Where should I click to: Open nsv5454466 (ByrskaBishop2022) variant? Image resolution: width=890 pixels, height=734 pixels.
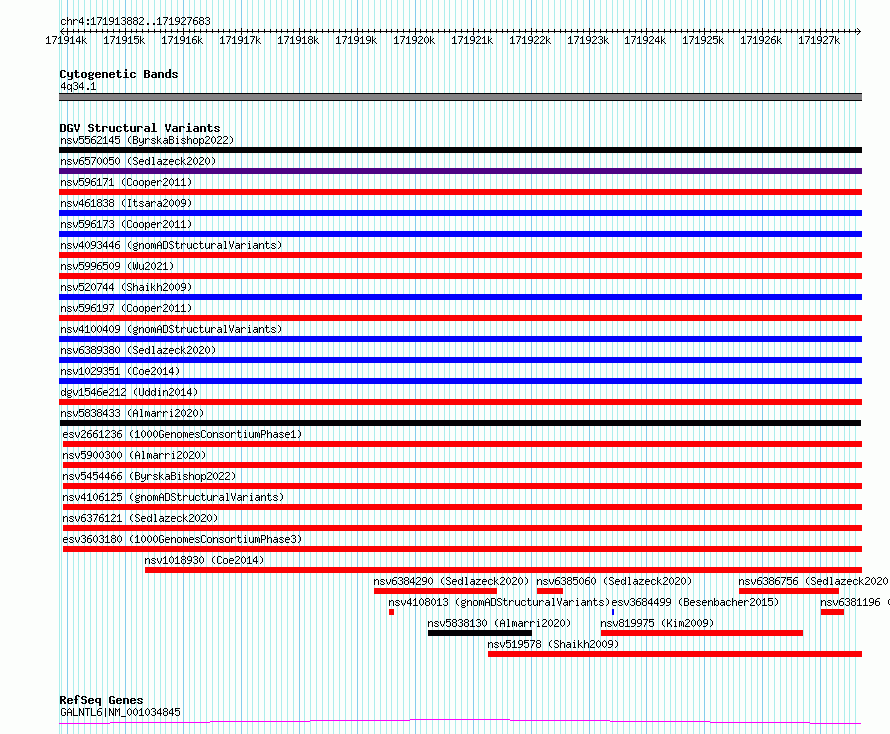coord(149,476)
